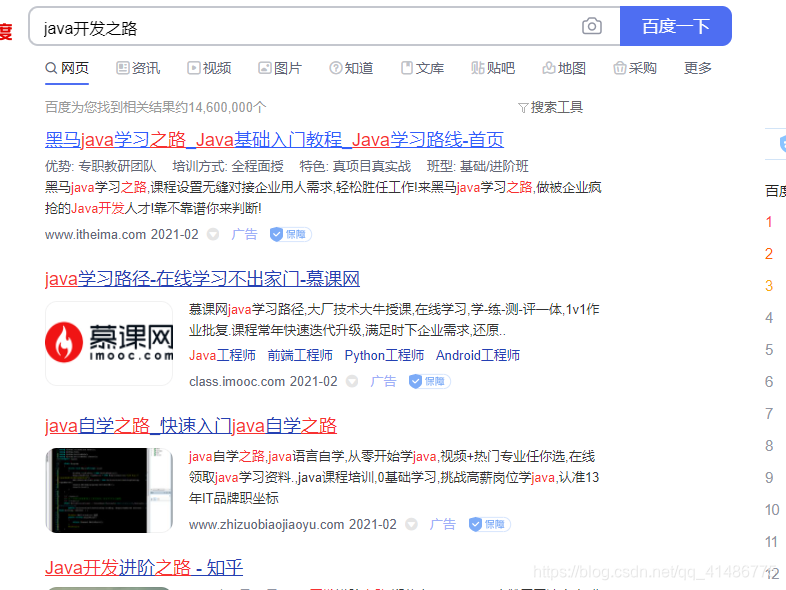This screenshot has height=590, width=786.
Task: Click hot-list rank number 1
Action: point(769,222)
